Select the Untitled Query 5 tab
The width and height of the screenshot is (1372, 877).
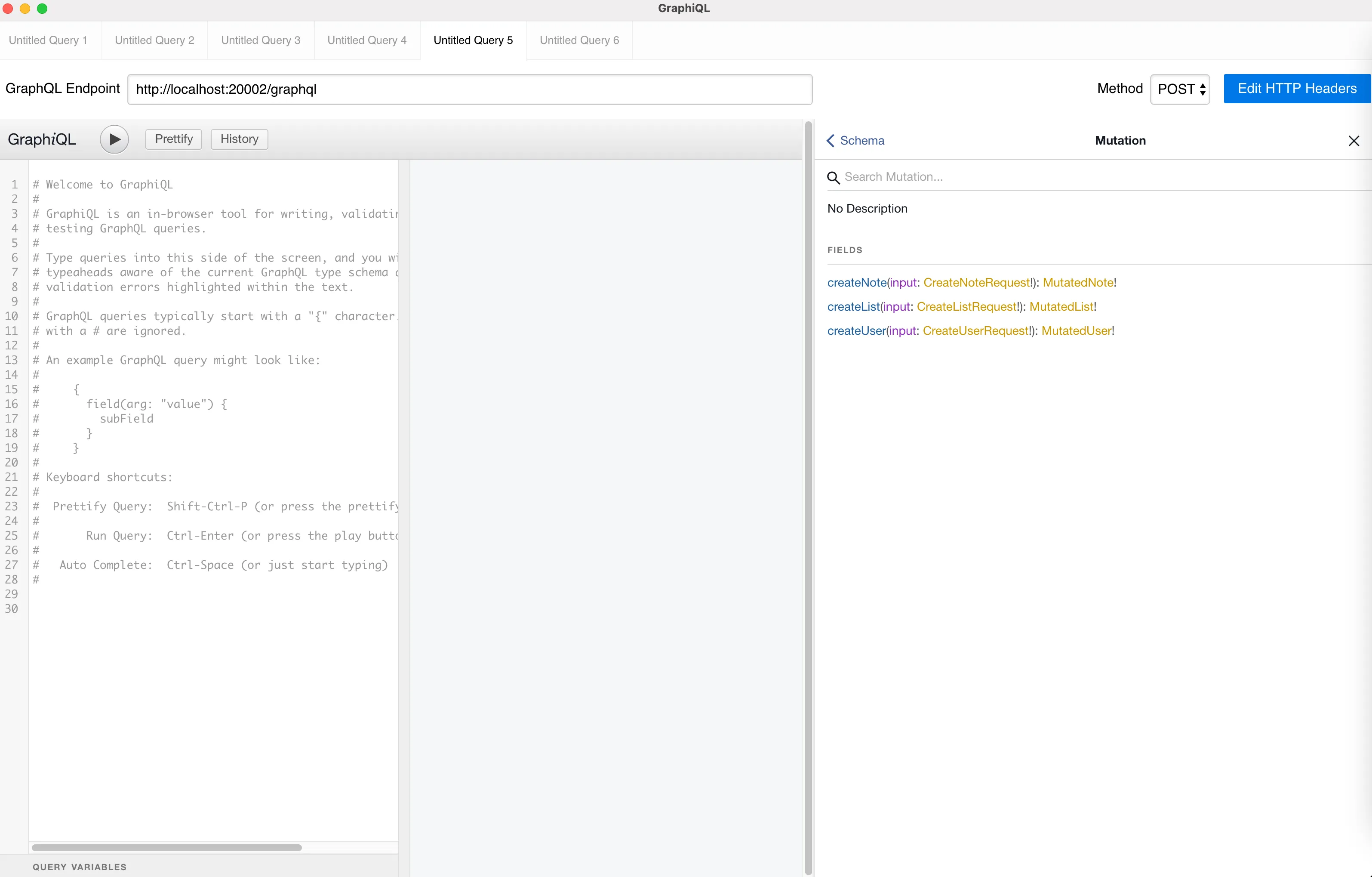[x=473, y=40]
